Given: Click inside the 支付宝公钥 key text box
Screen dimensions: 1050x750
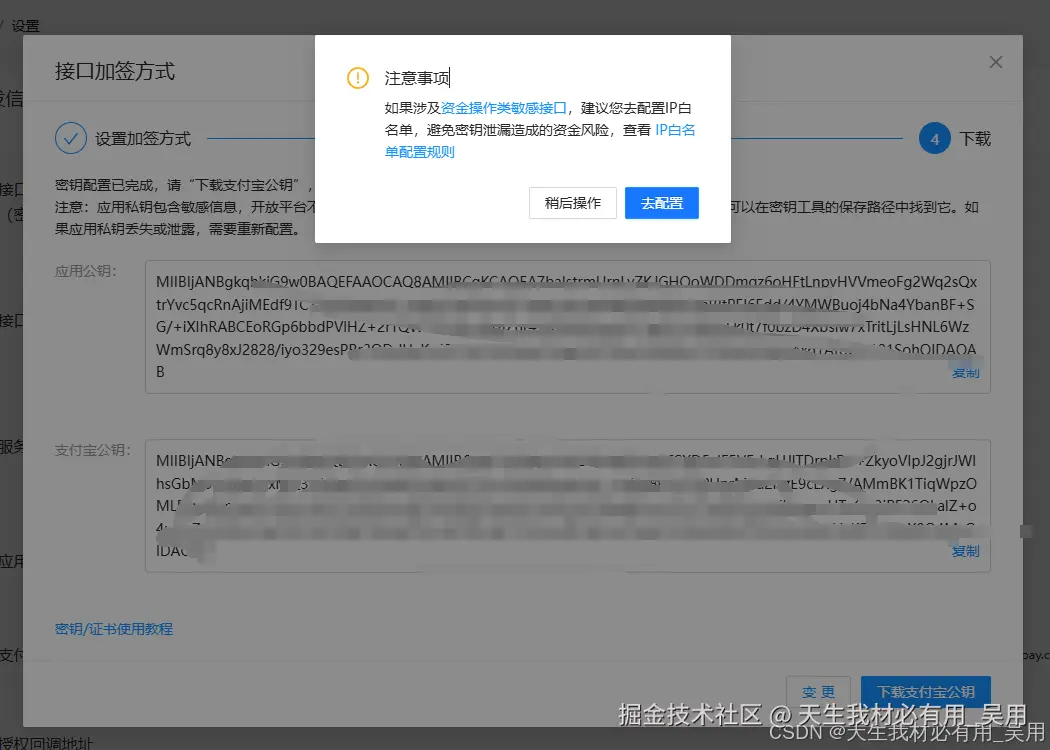Looking at the screenshot, I should 560,500.
